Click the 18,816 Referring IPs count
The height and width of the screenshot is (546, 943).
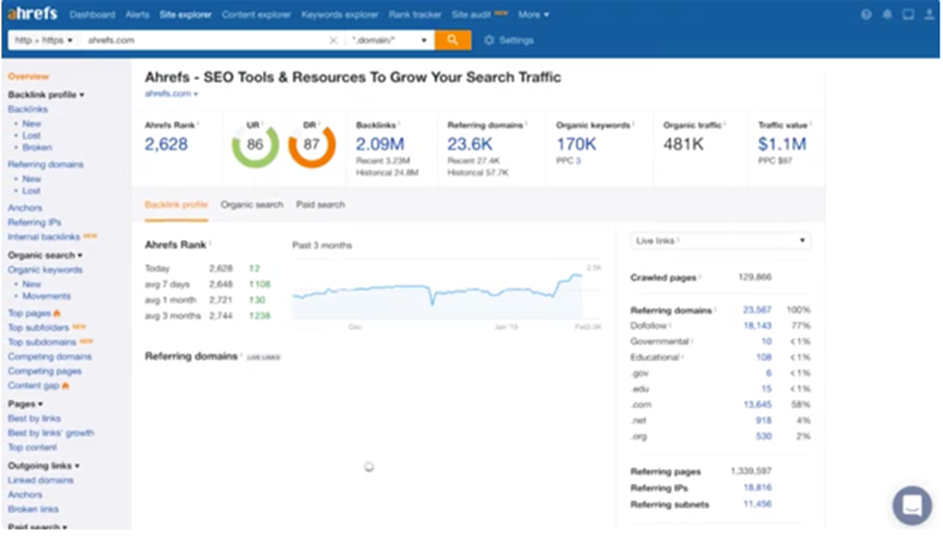pos(757,488)
